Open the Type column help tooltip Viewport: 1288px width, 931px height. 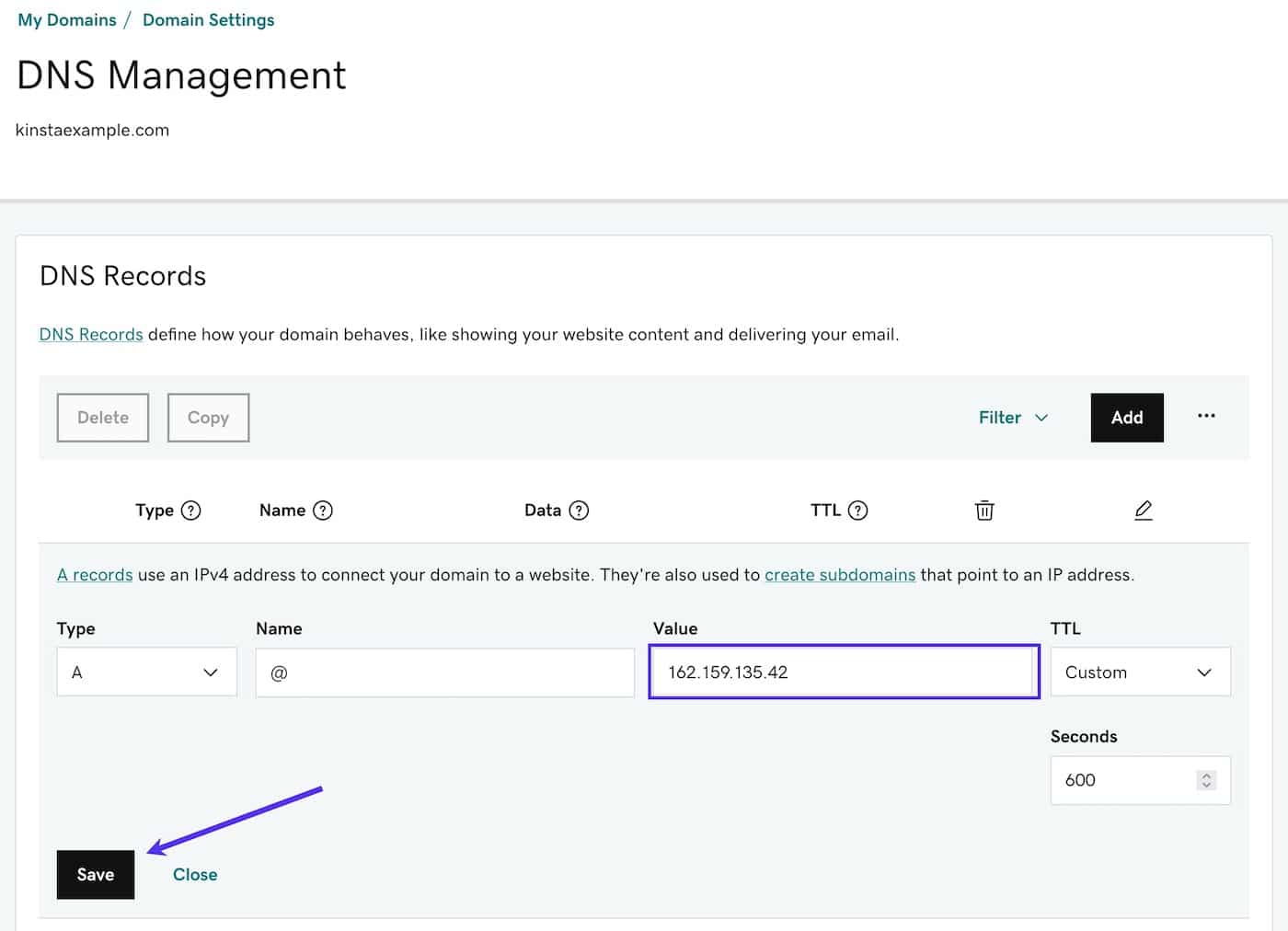pos(190,510)
